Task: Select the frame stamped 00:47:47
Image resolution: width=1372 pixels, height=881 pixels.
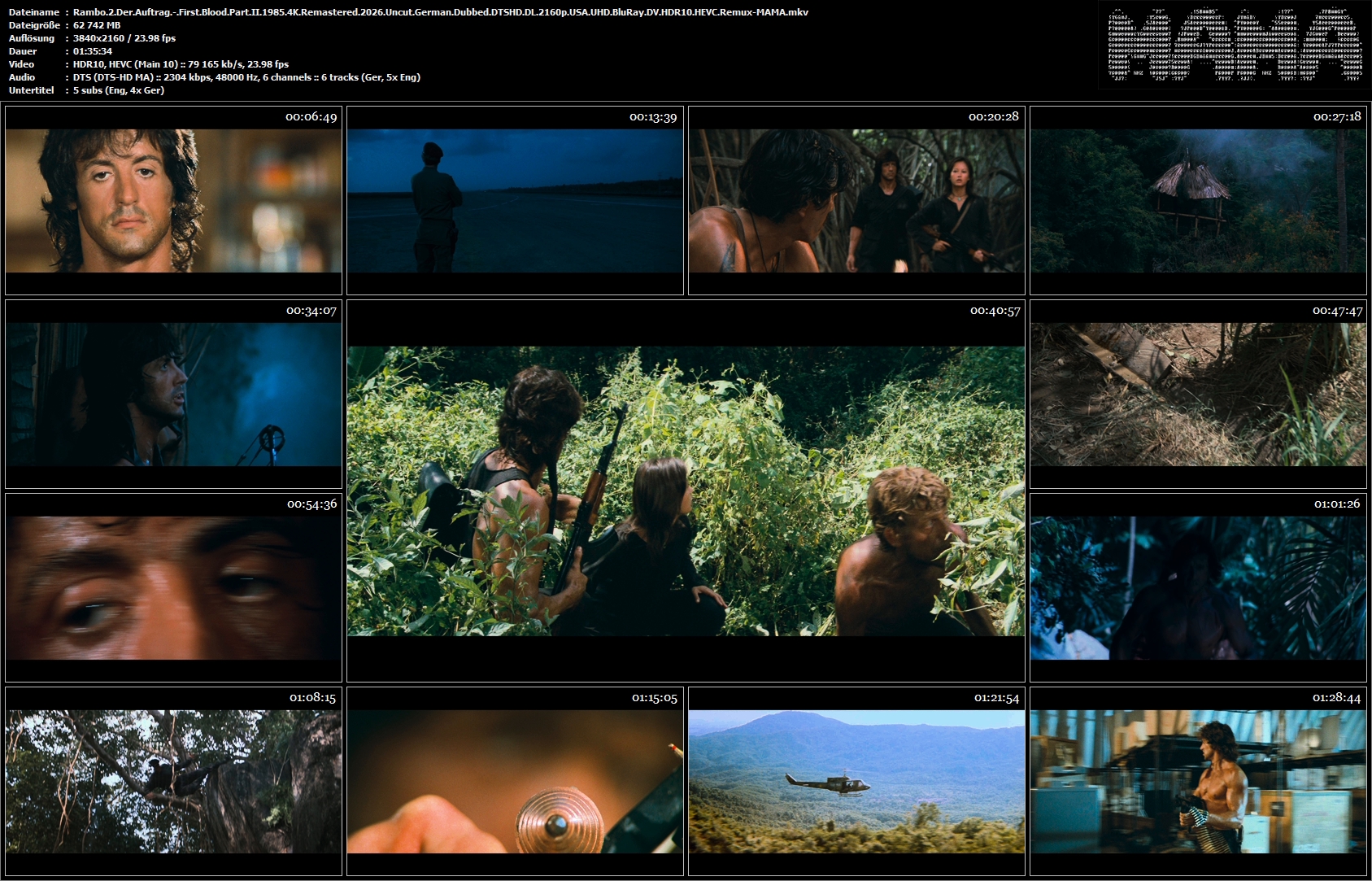Action: pyautogui.click(x=1198, y=395)
